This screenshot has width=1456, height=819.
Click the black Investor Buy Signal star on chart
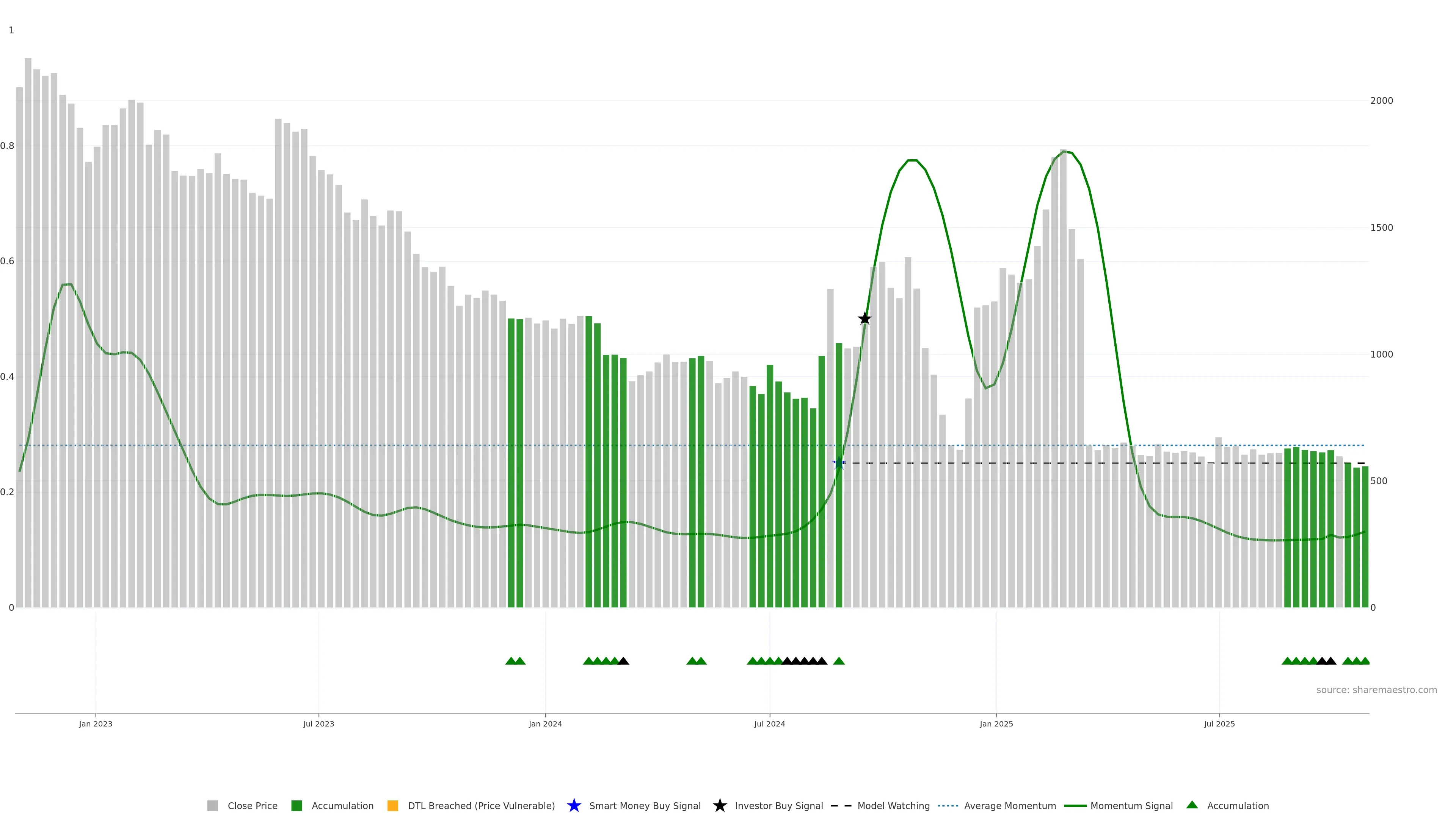[x=864, y=319]
